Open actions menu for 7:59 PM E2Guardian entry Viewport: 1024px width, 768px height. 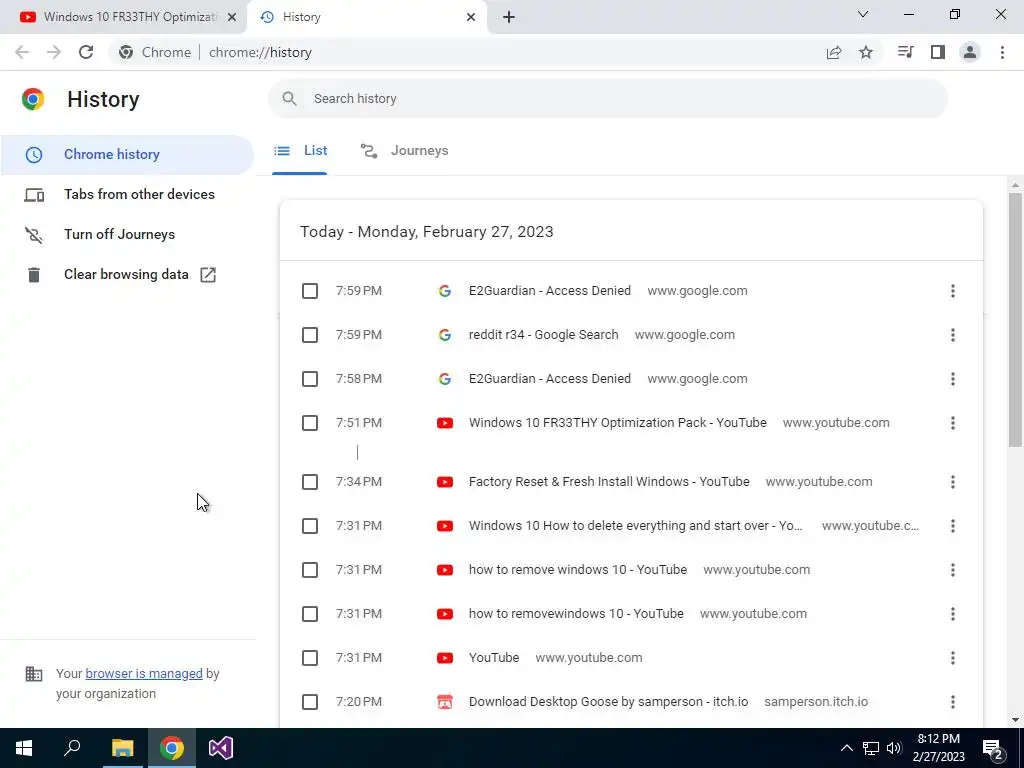tap(953, 291)
